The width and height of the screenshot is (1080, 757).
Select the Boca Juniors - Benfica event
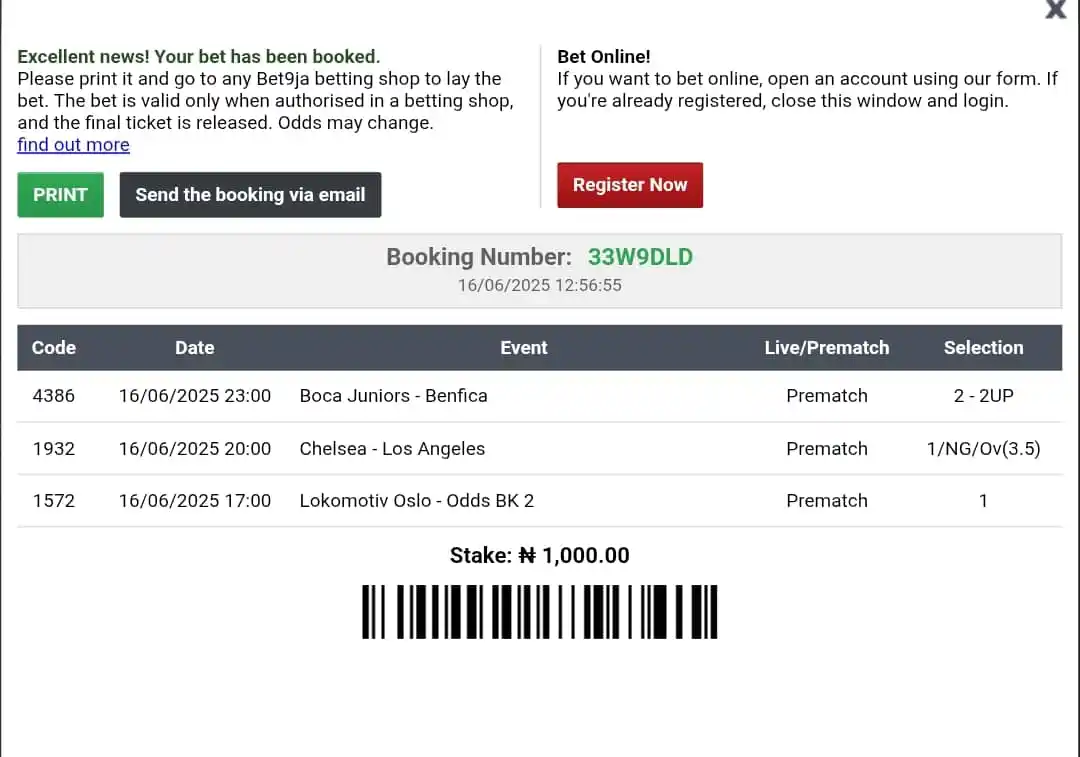click(393, 396)
